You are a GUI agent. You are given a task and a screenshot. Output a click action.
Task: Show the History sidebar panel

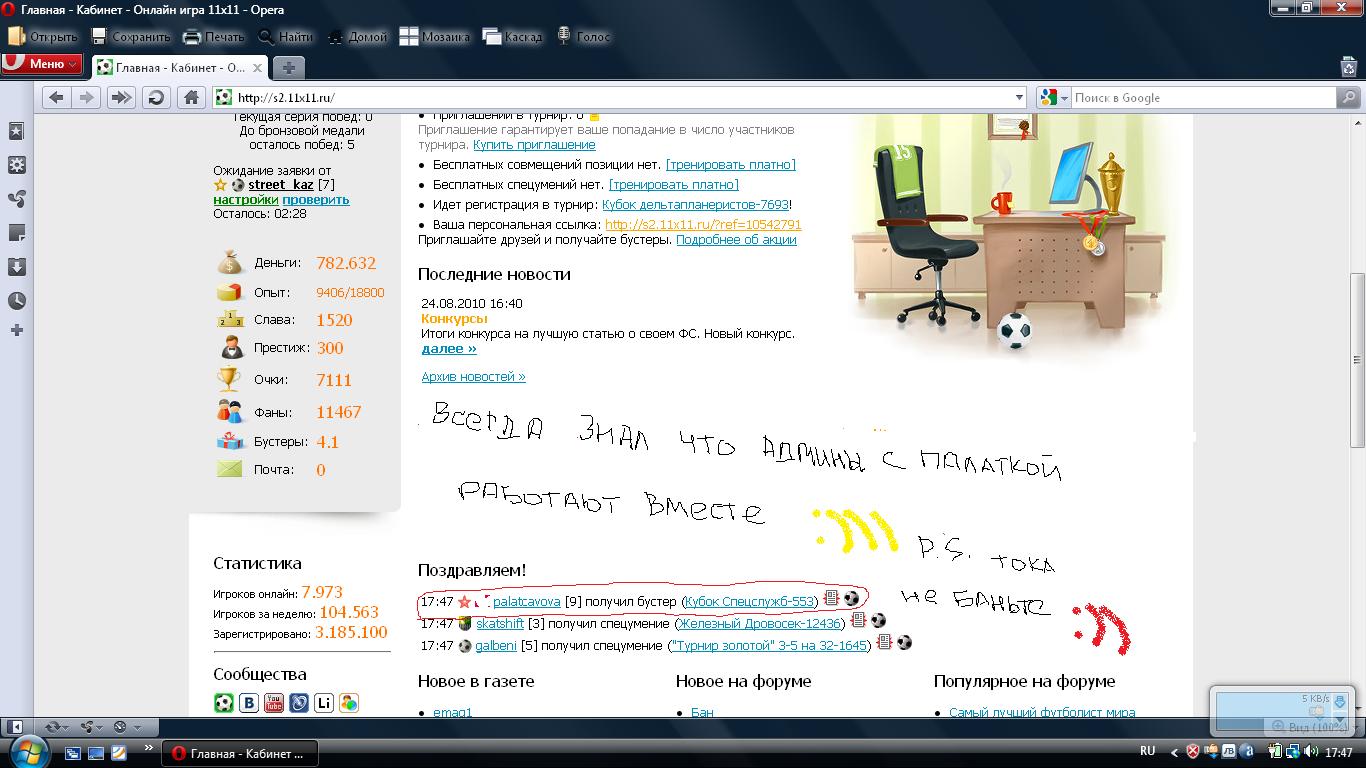pyautogui.click(x=16, y=301)
